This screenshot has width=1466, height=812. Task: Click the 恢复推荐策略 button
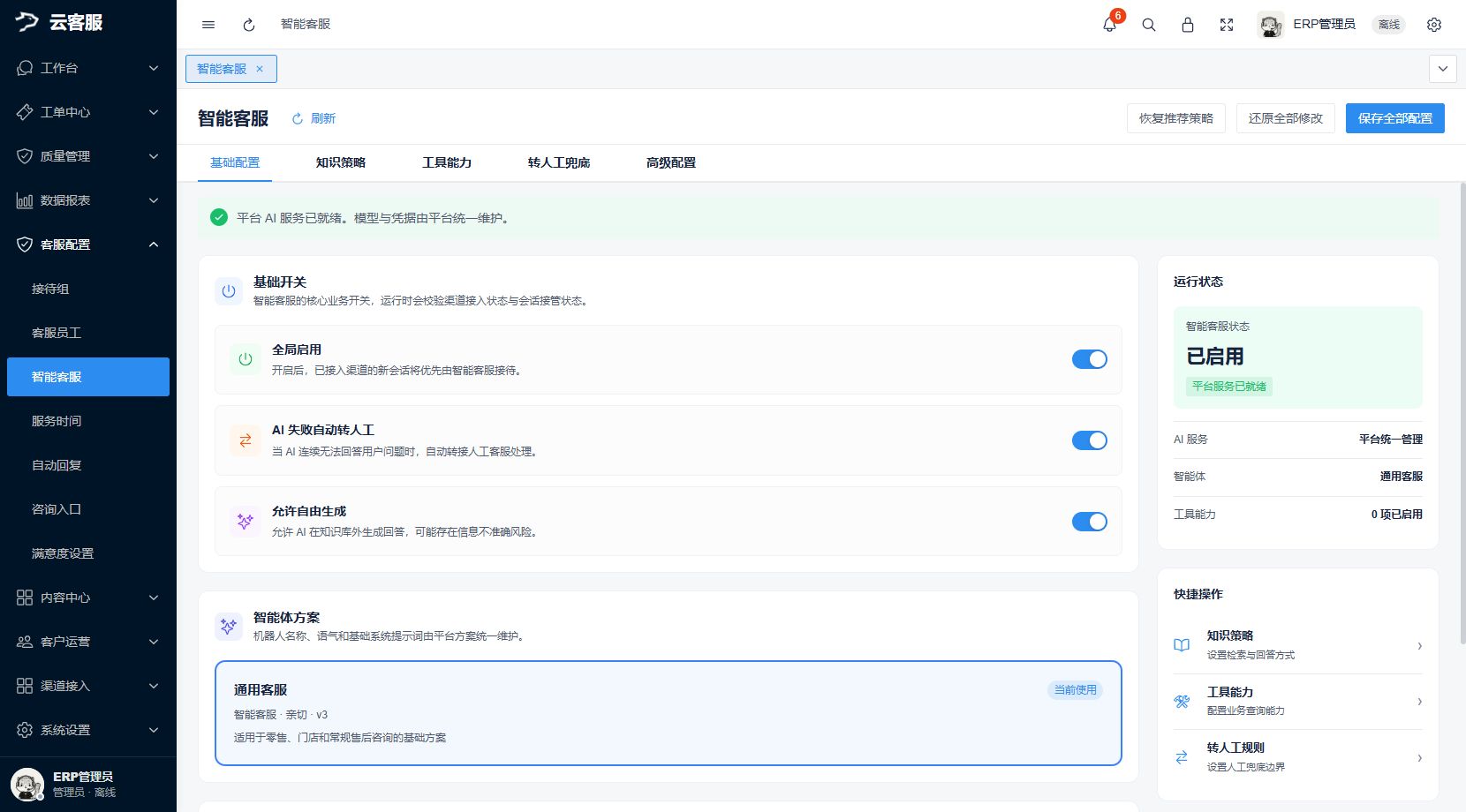(x=1176, y=118)
